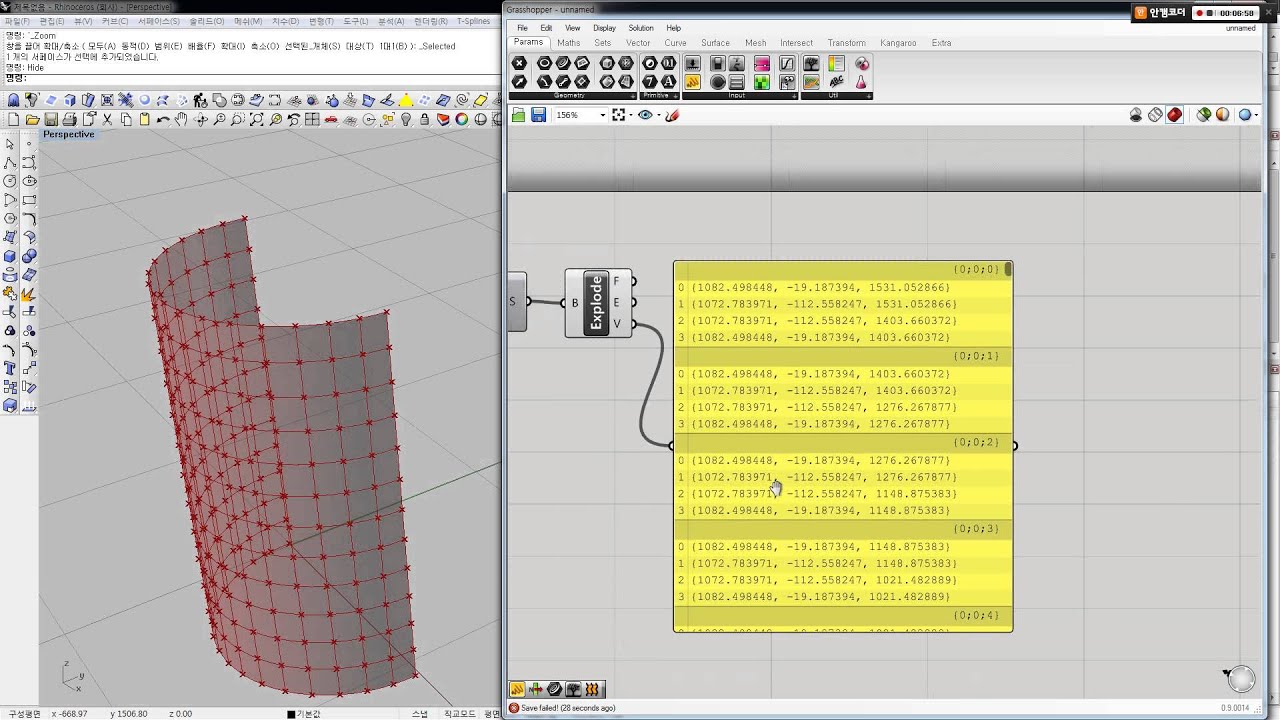
Task: Select the pink flask icon in Util group
Action: [x=861, y=82]
